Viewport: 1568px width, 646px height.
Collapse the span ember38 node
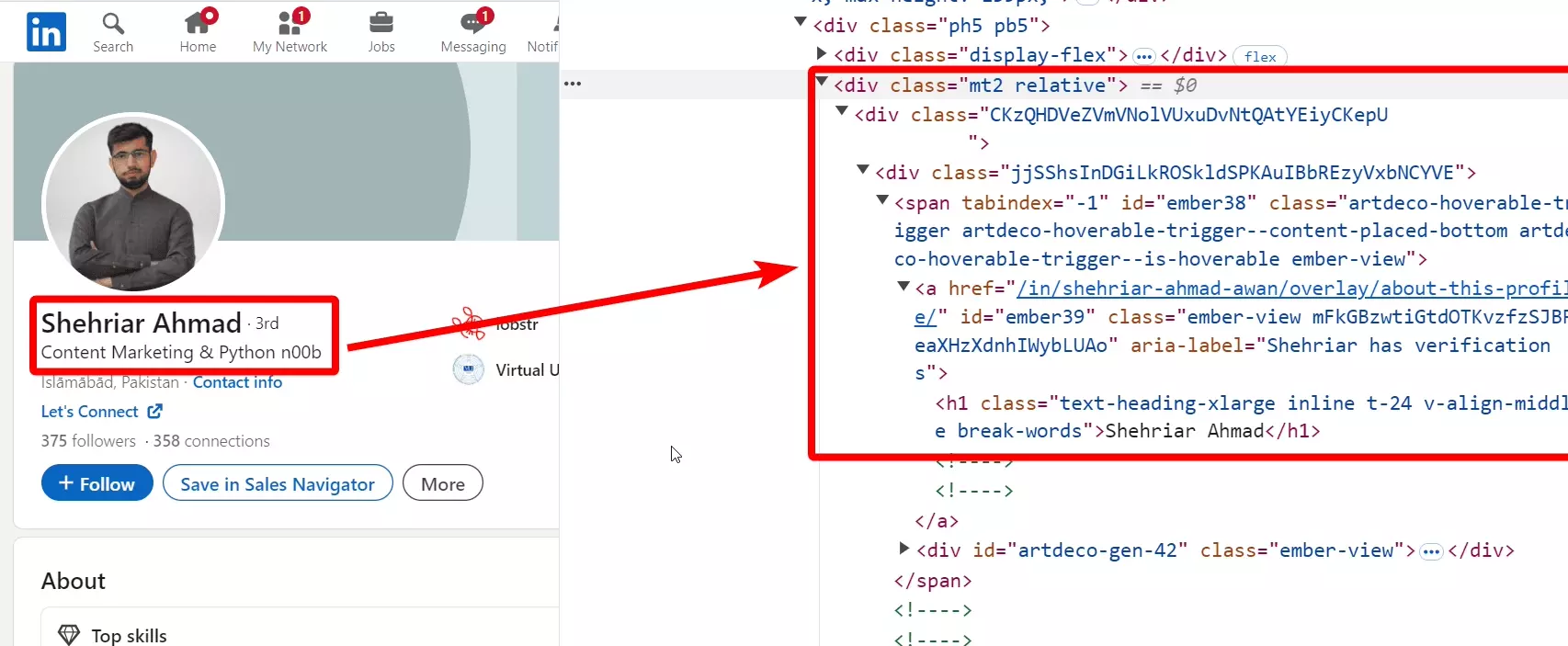tap(882, 200)
